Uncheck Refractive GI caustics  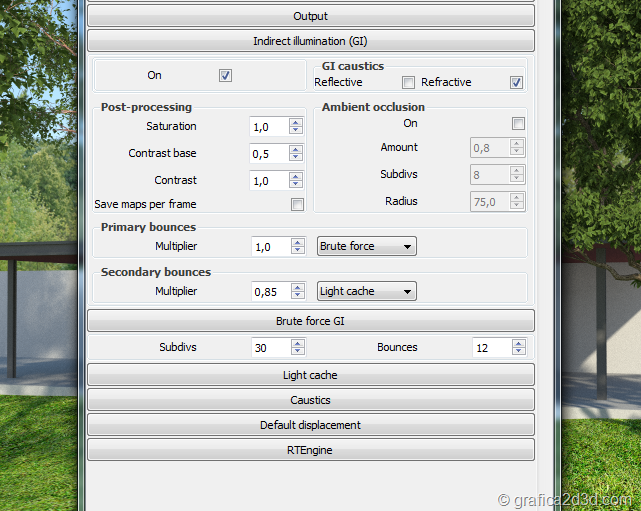[516, 83]
